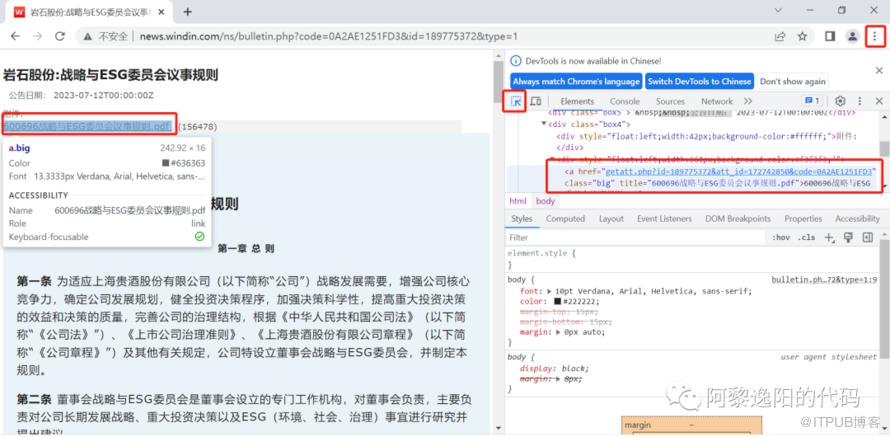
Task: Click the Elements panel vertical scrollbar
Action: point(884,149)
